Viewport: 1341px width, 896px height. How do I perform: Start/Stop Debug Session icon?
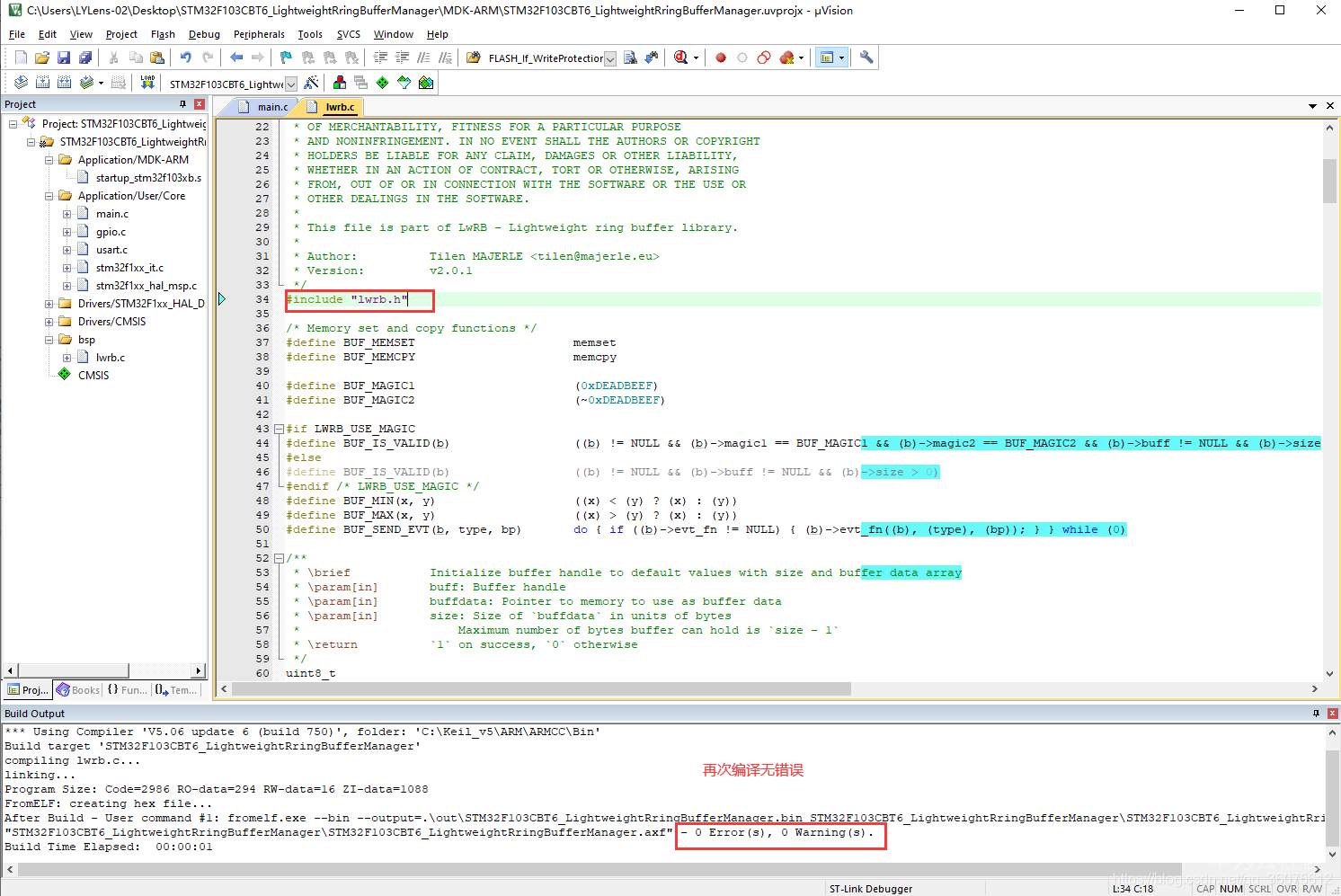680,58
